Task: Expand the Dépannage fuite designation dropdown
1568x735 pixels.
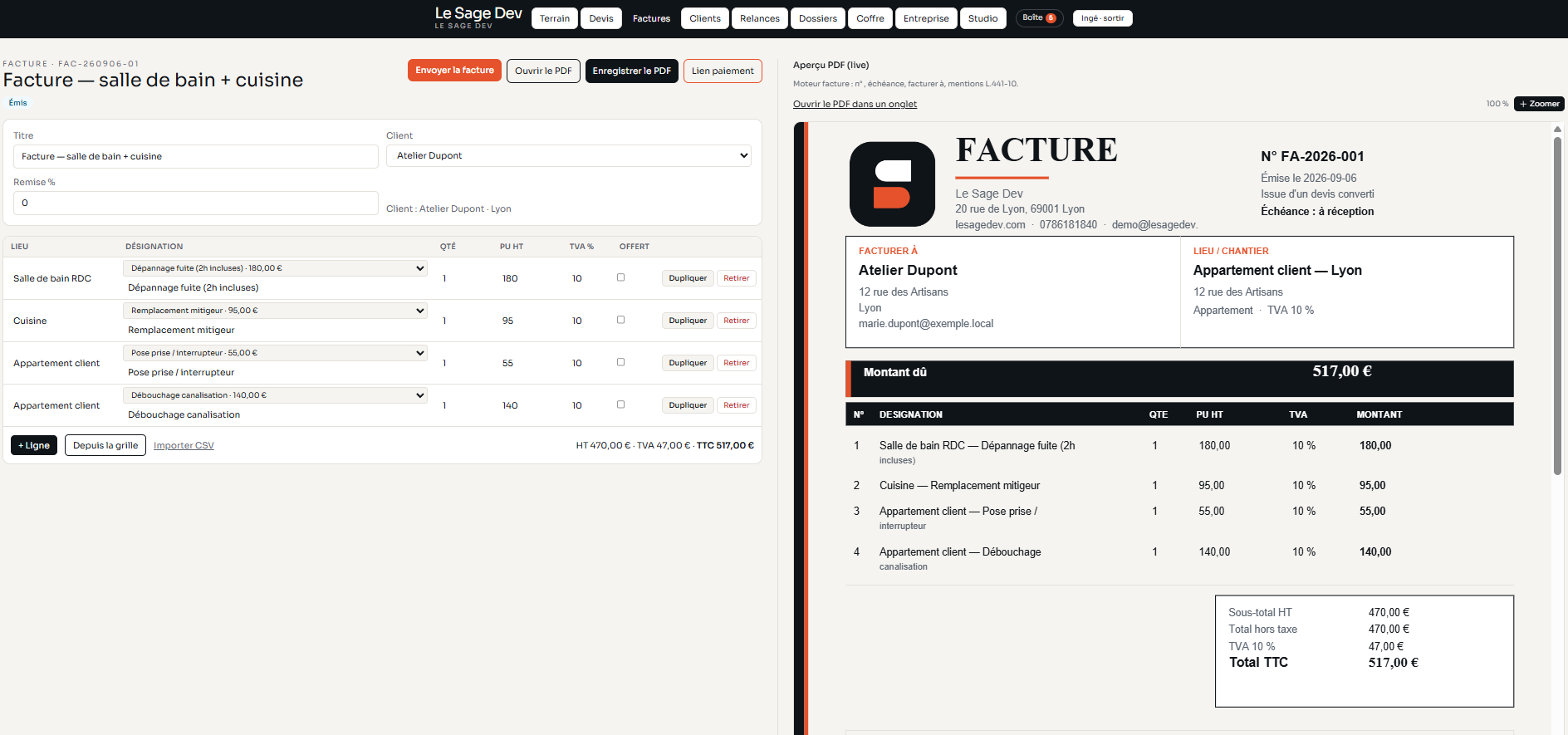Action: pos(275,268)
